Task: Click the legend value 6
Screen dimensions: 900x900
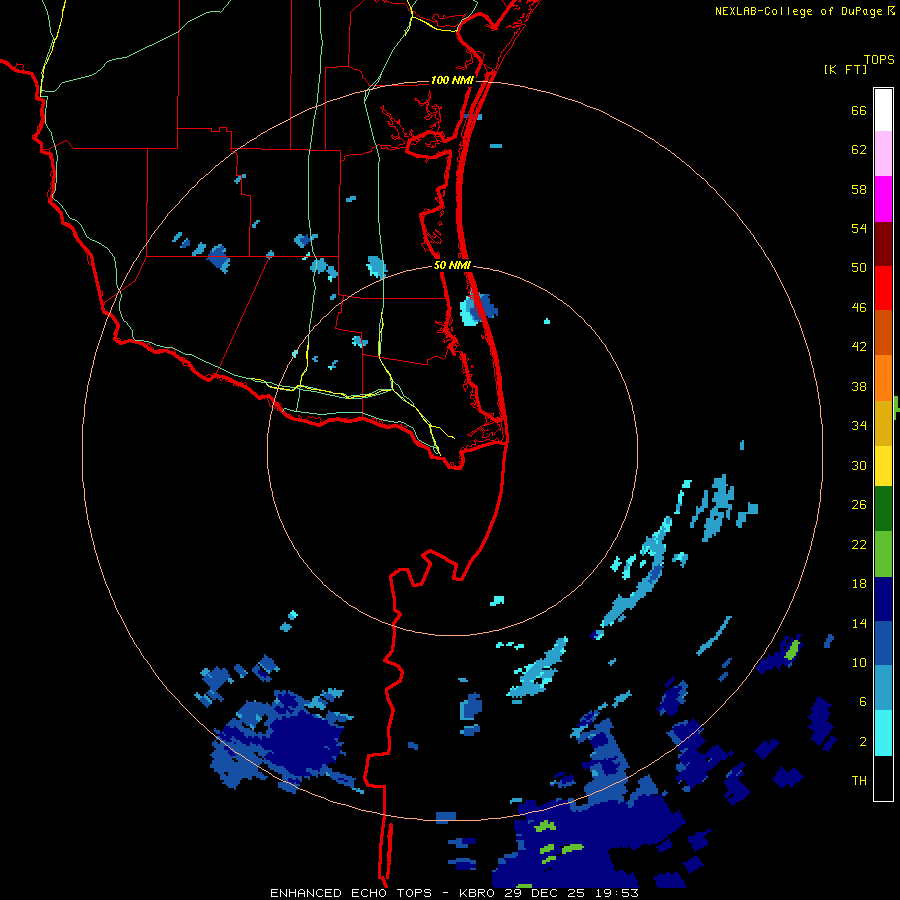Action: pos(863,702)
